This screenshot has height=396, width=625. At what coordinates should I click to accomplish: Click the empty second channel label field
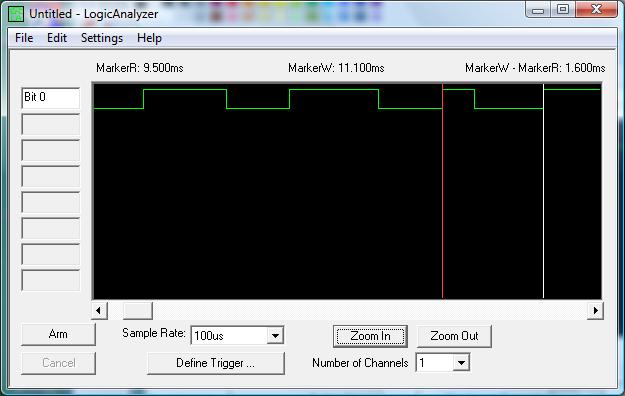pyautogui.click(x=51, y=124)
